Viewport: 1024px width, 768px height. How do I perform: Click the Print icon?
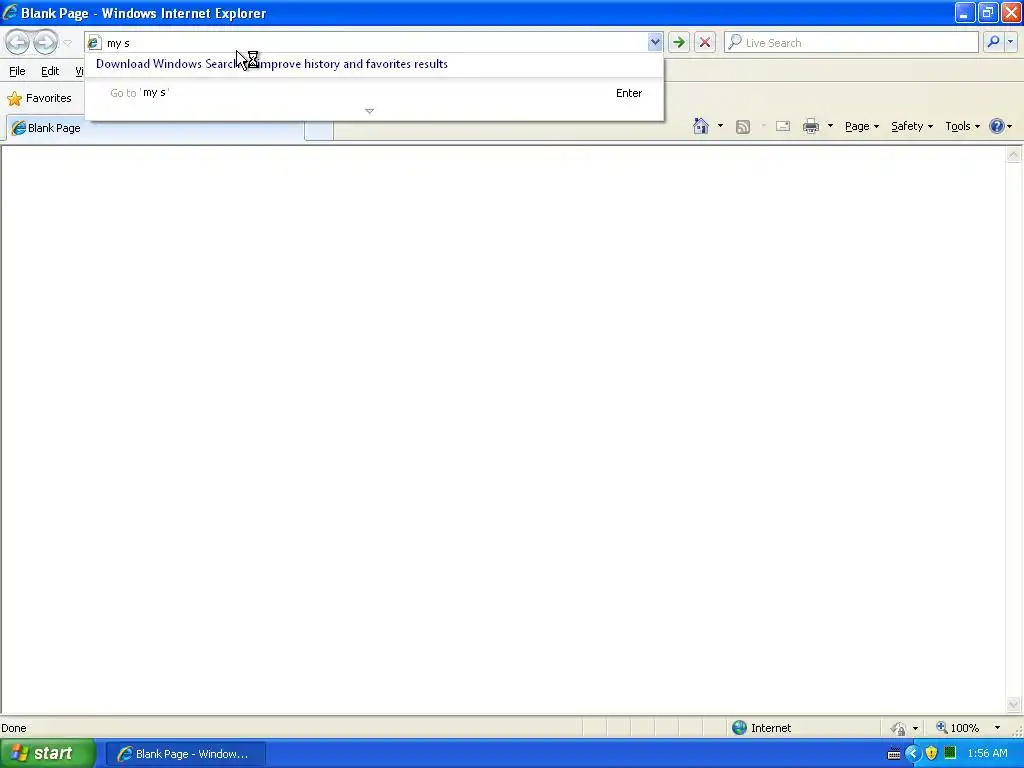(x=810, y=126)
